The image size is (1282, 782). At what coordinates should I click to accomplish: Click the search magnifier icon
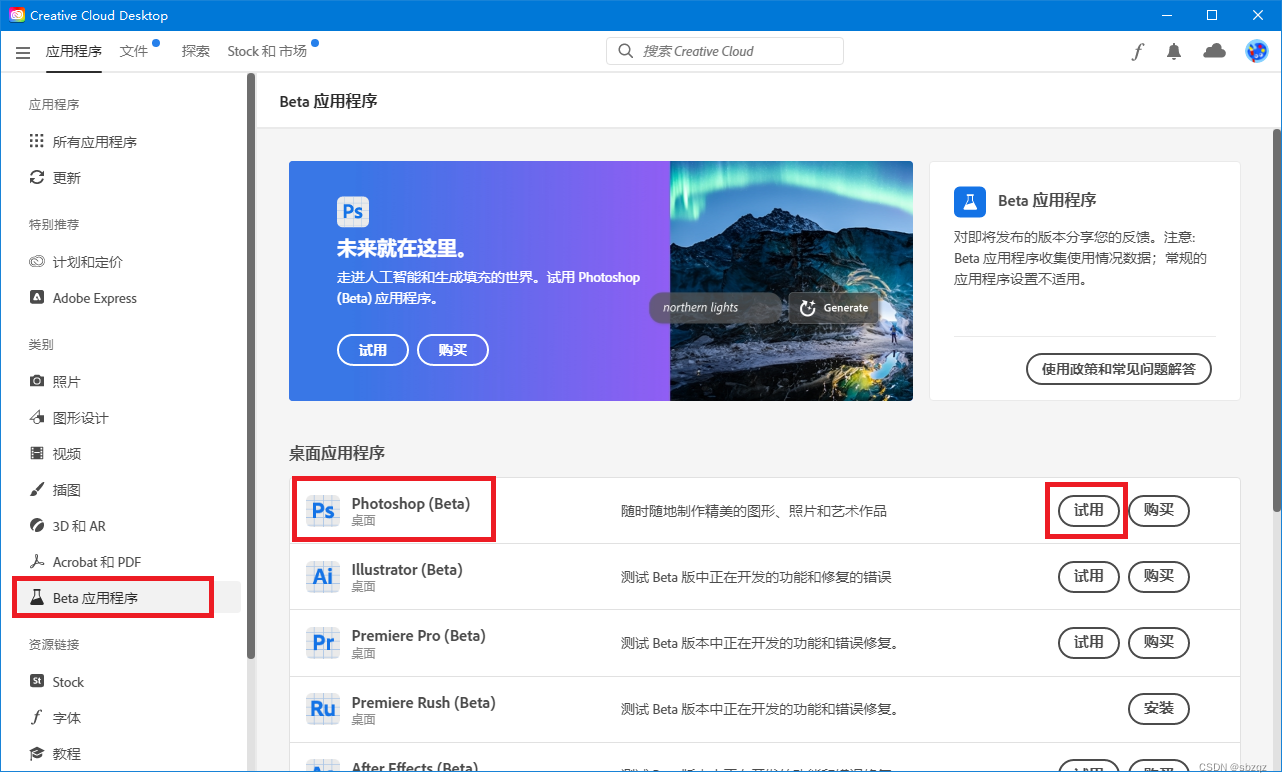point(626,51)
